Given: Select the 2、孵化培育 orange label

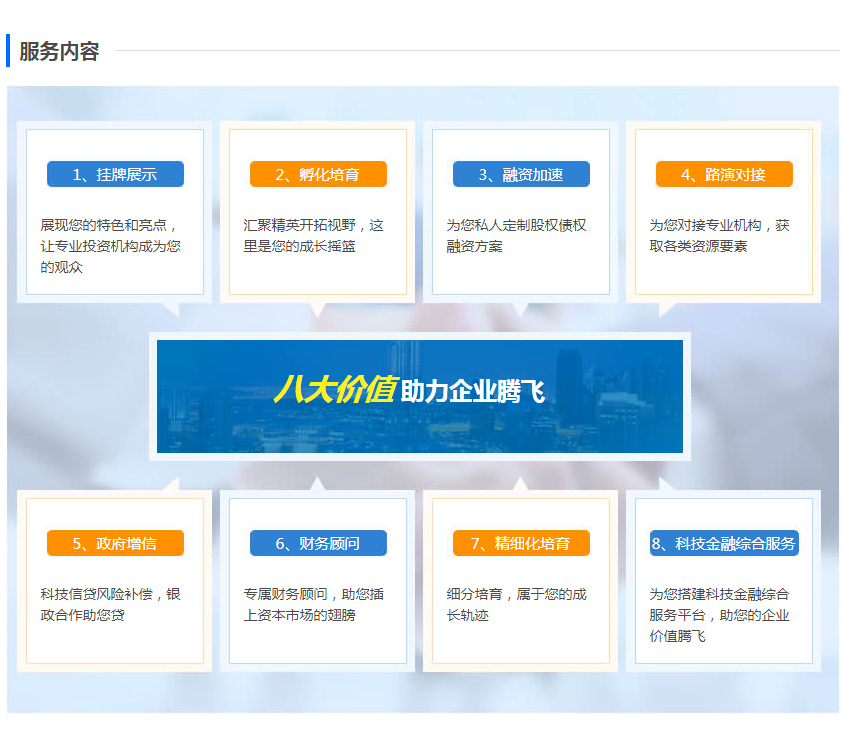Looking at the screenshot, I should (x=318, y=174).
